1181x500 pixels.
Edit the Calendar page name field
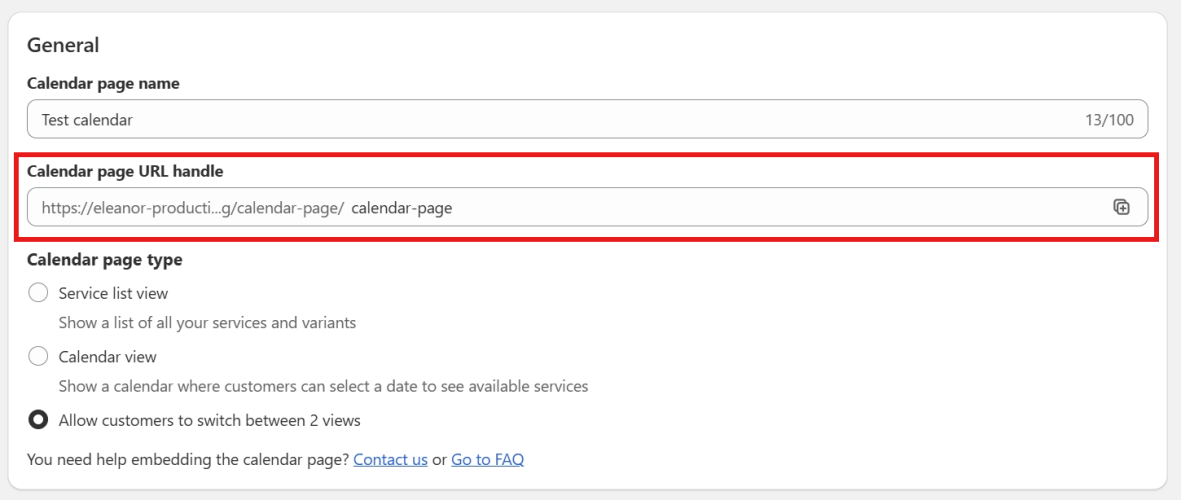click(x=587, y=119)
